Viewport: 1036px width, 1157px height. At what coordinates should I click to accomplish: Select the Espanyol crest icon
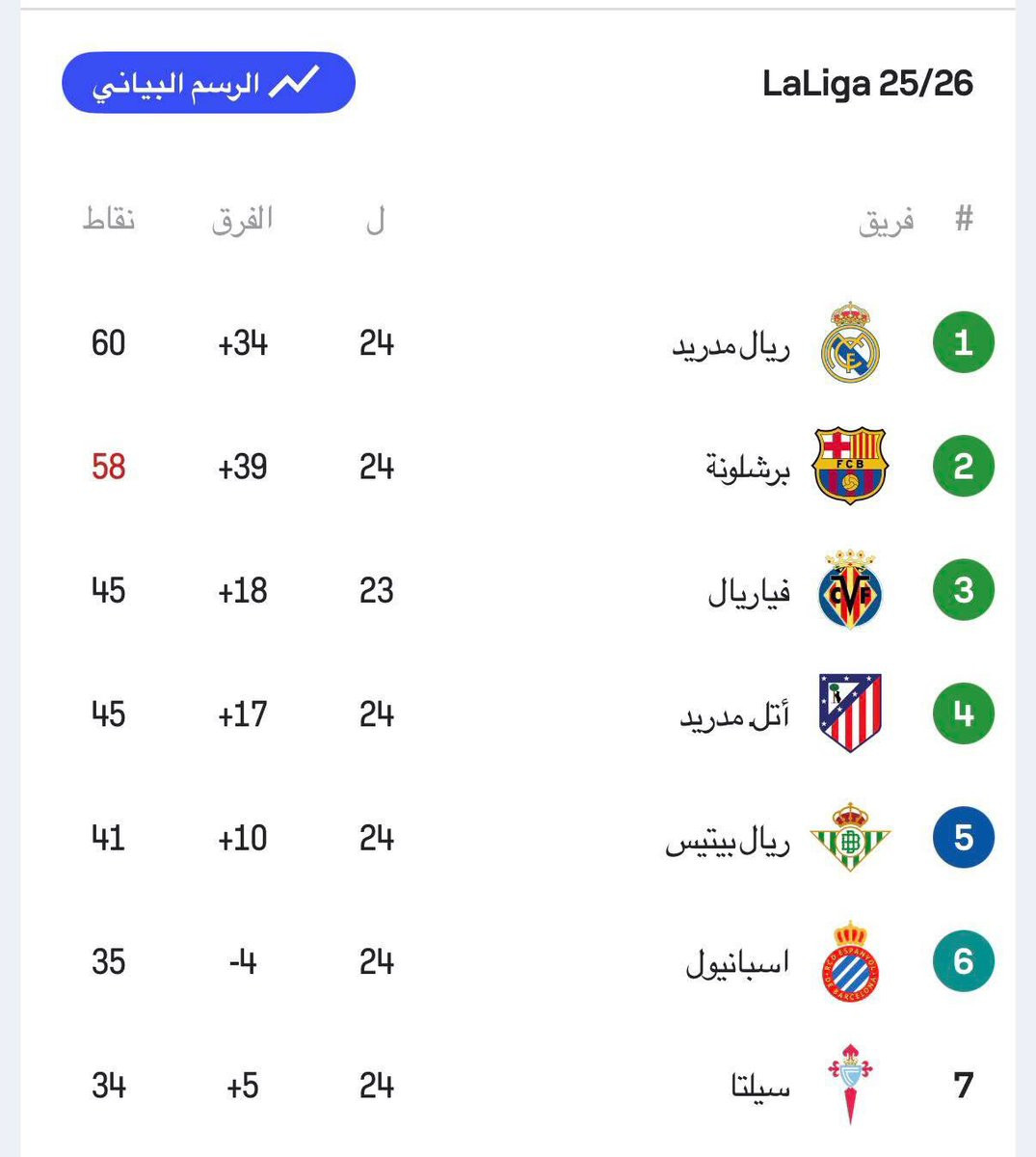tap(850, 961)
